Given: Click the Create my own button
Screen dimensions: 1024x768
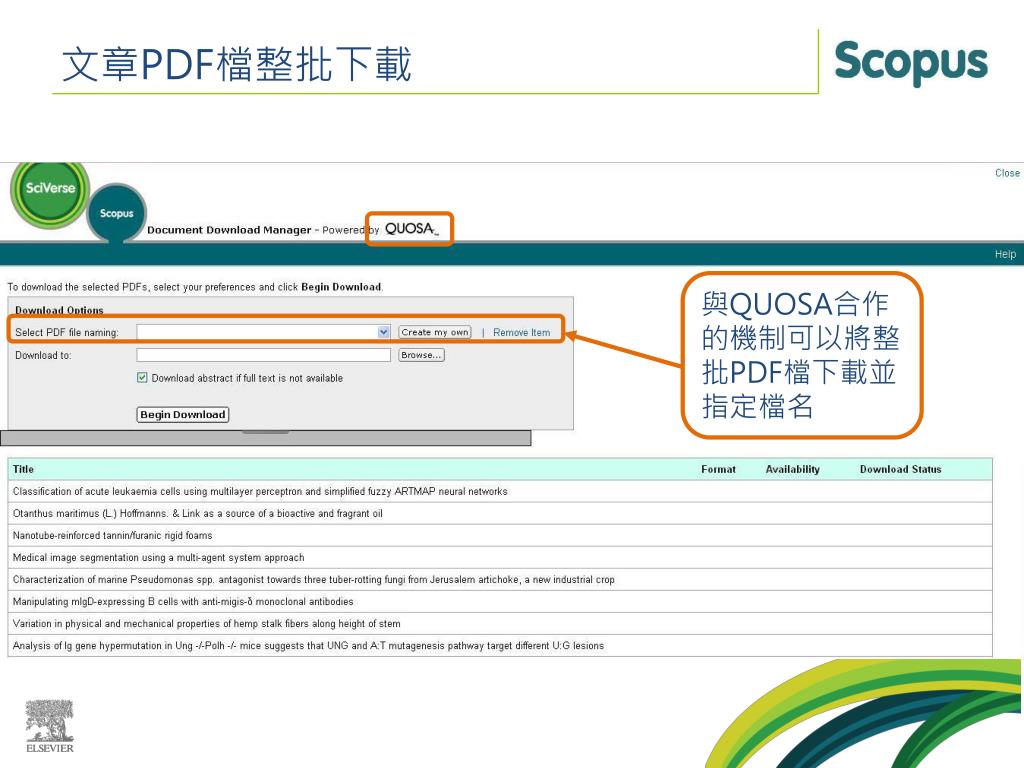Looking at the screenshot, I should click(x=435, y=332).
